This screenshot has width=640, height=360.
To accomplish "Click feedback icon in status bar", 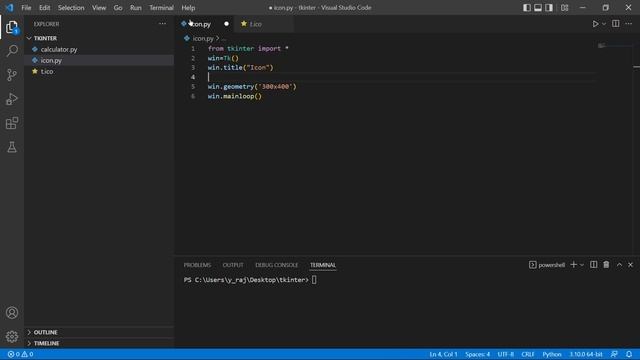I will point(614,354).
